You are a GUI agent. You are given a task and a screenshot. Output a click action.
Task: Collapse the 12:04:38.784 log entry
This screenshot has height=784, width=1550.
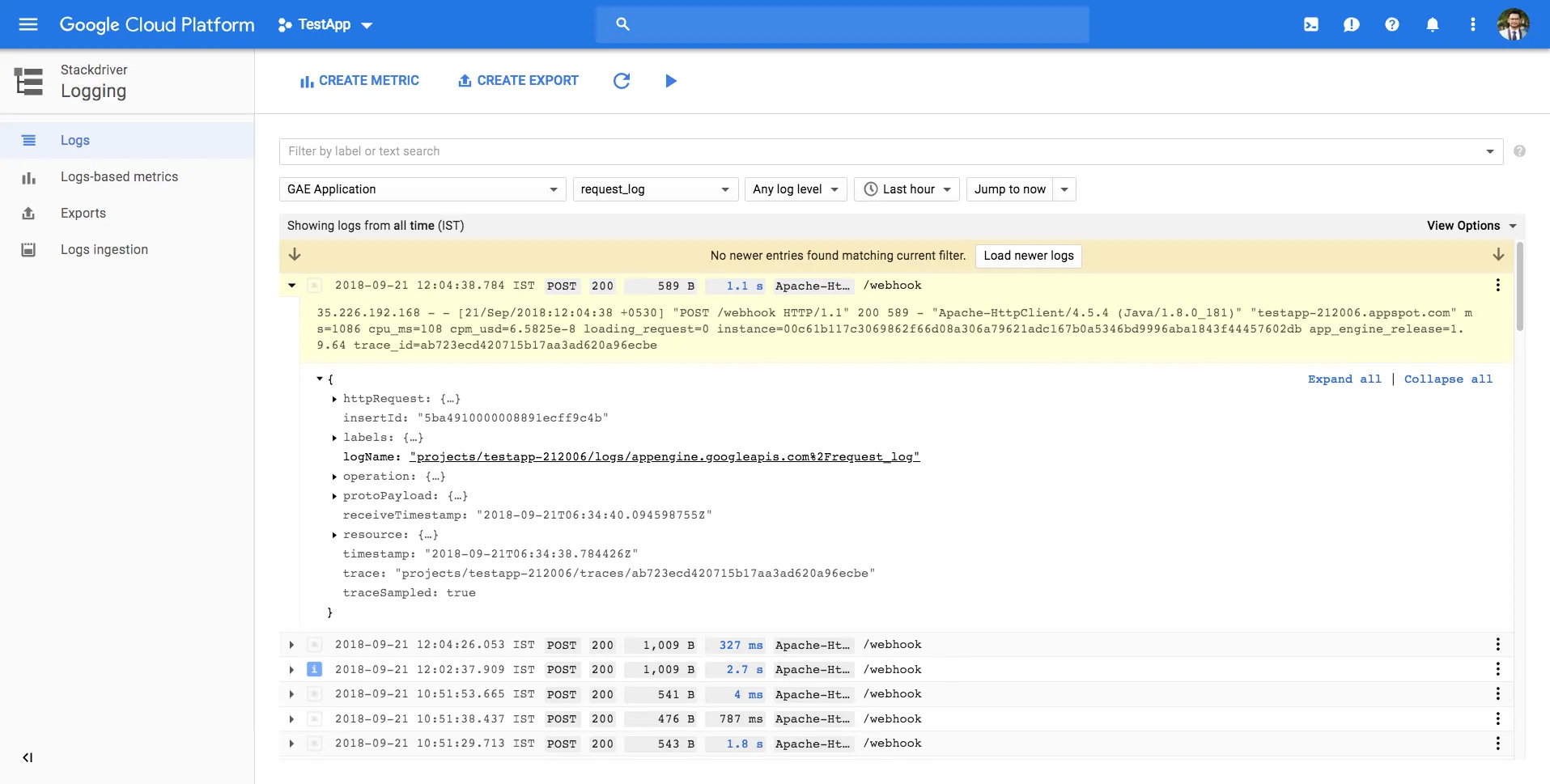coord(292,286)
